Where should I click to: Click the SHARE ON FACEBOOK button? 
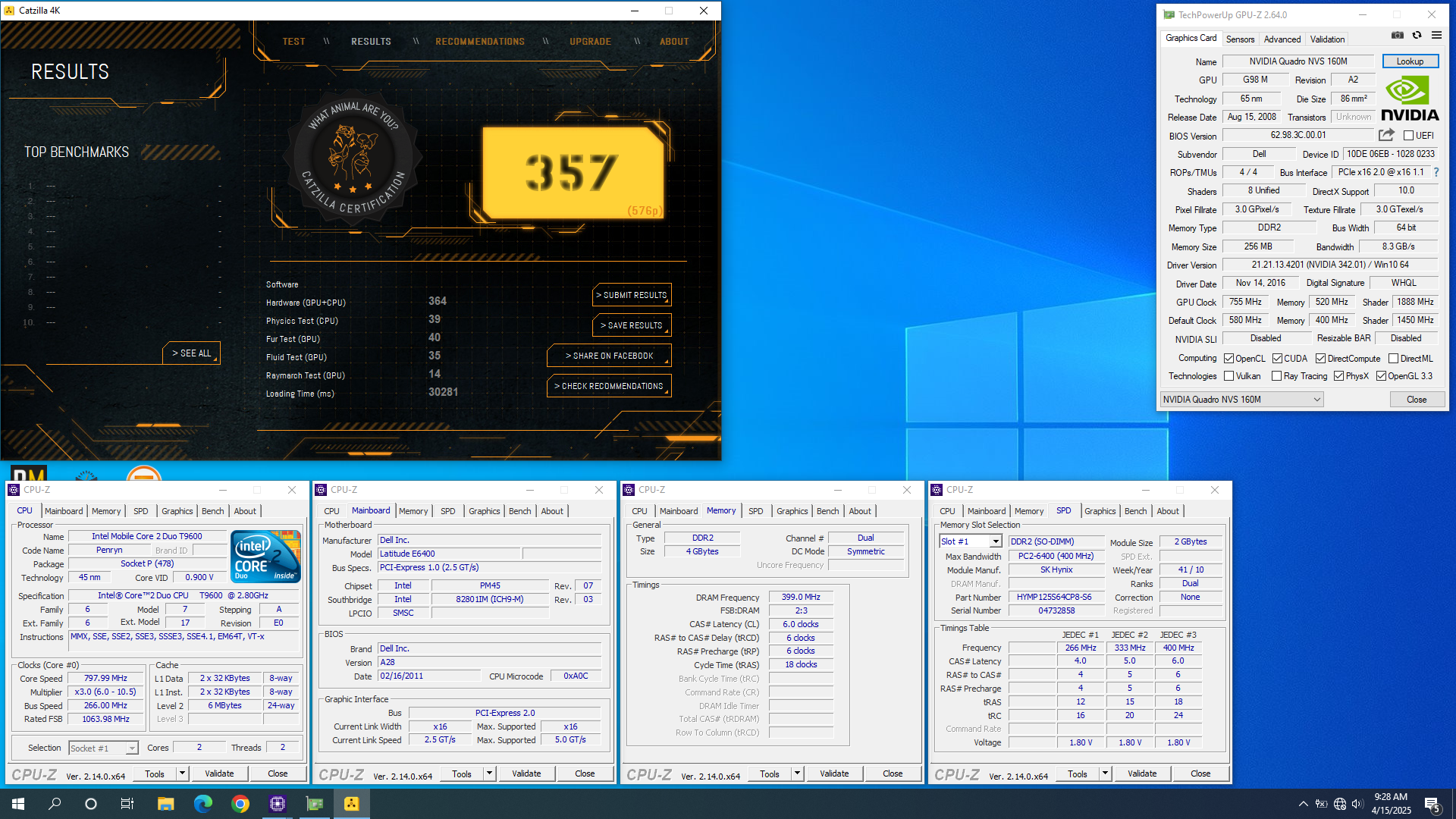coord(609,356)
